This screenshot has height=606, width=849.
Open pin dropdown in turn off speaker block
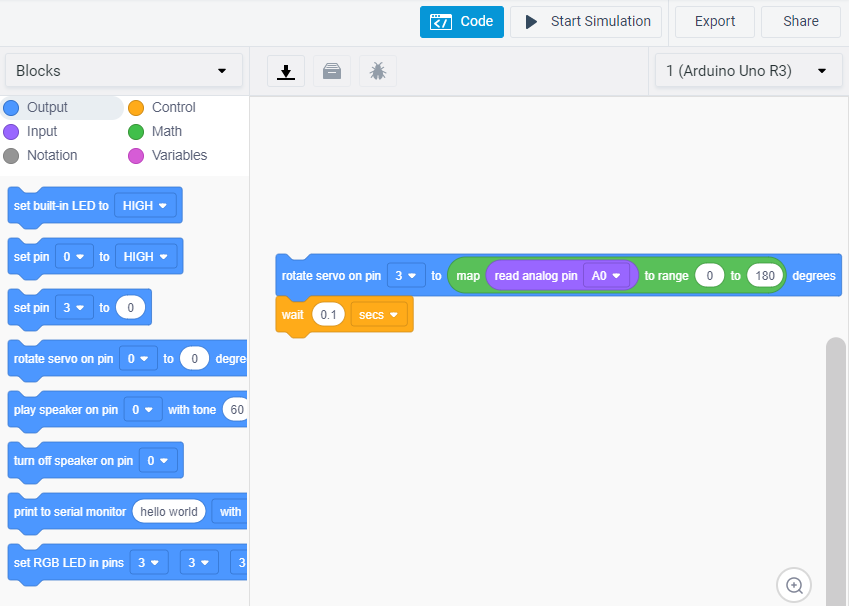[158, 460]
